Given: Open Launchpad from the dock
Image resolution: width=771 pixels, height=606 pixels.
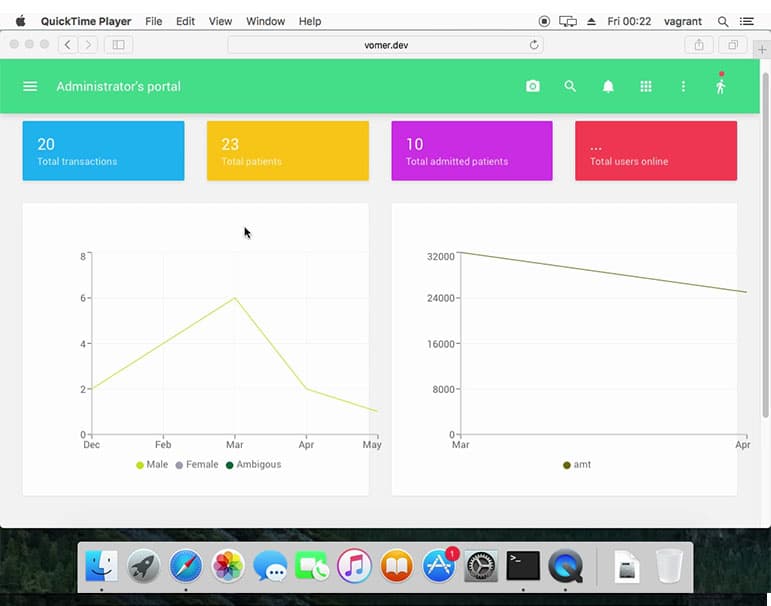Looking at the screenshot, I should pos(143,566).
